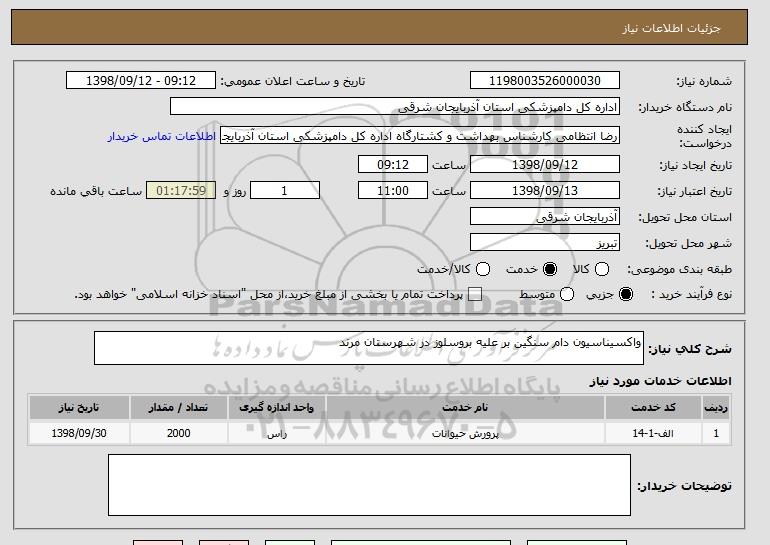
Task: Select the کالا/خدمت radio button
Action: pos(483,269)
